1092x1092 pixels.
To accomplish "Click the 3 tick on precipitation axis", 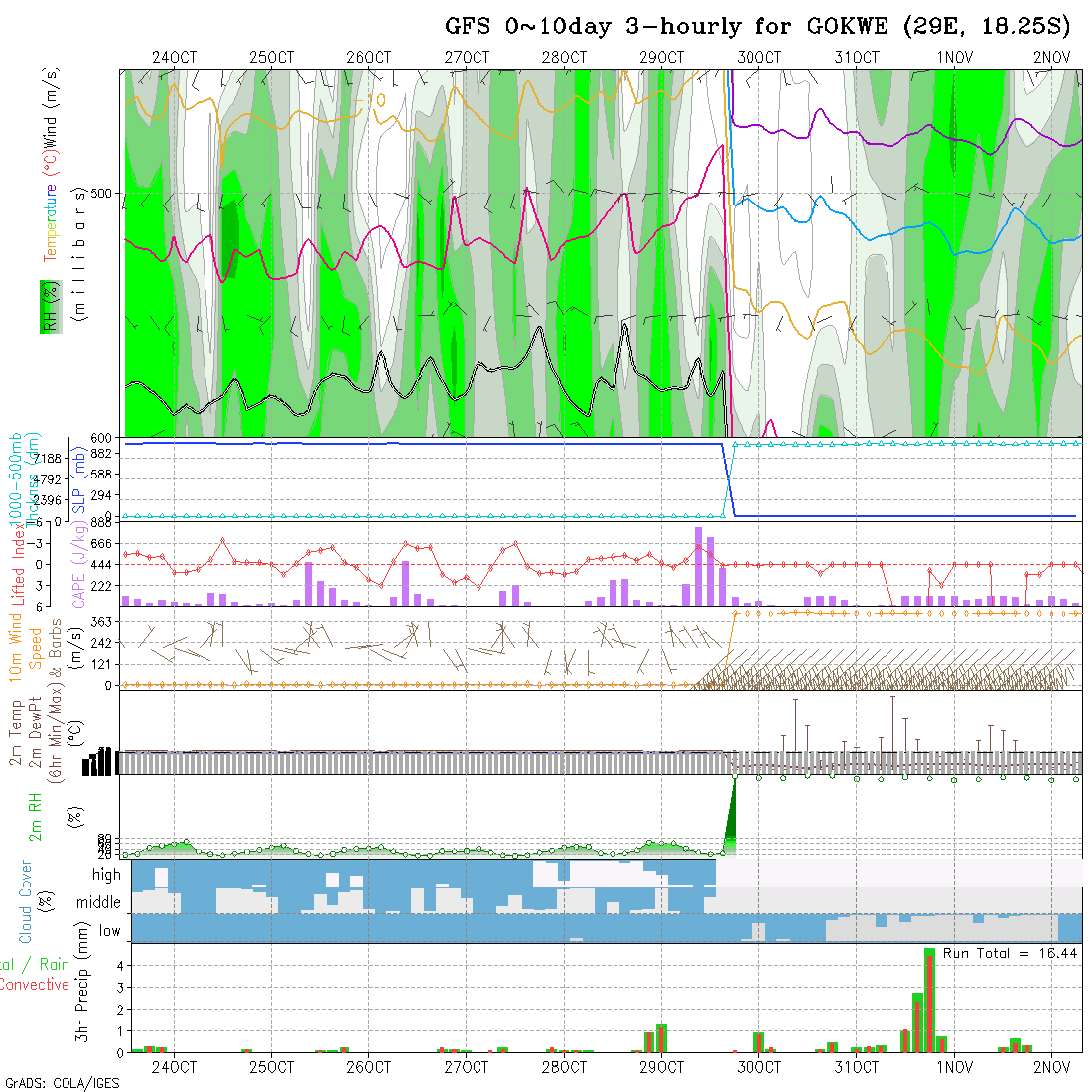I will click(x=120, y=988).
